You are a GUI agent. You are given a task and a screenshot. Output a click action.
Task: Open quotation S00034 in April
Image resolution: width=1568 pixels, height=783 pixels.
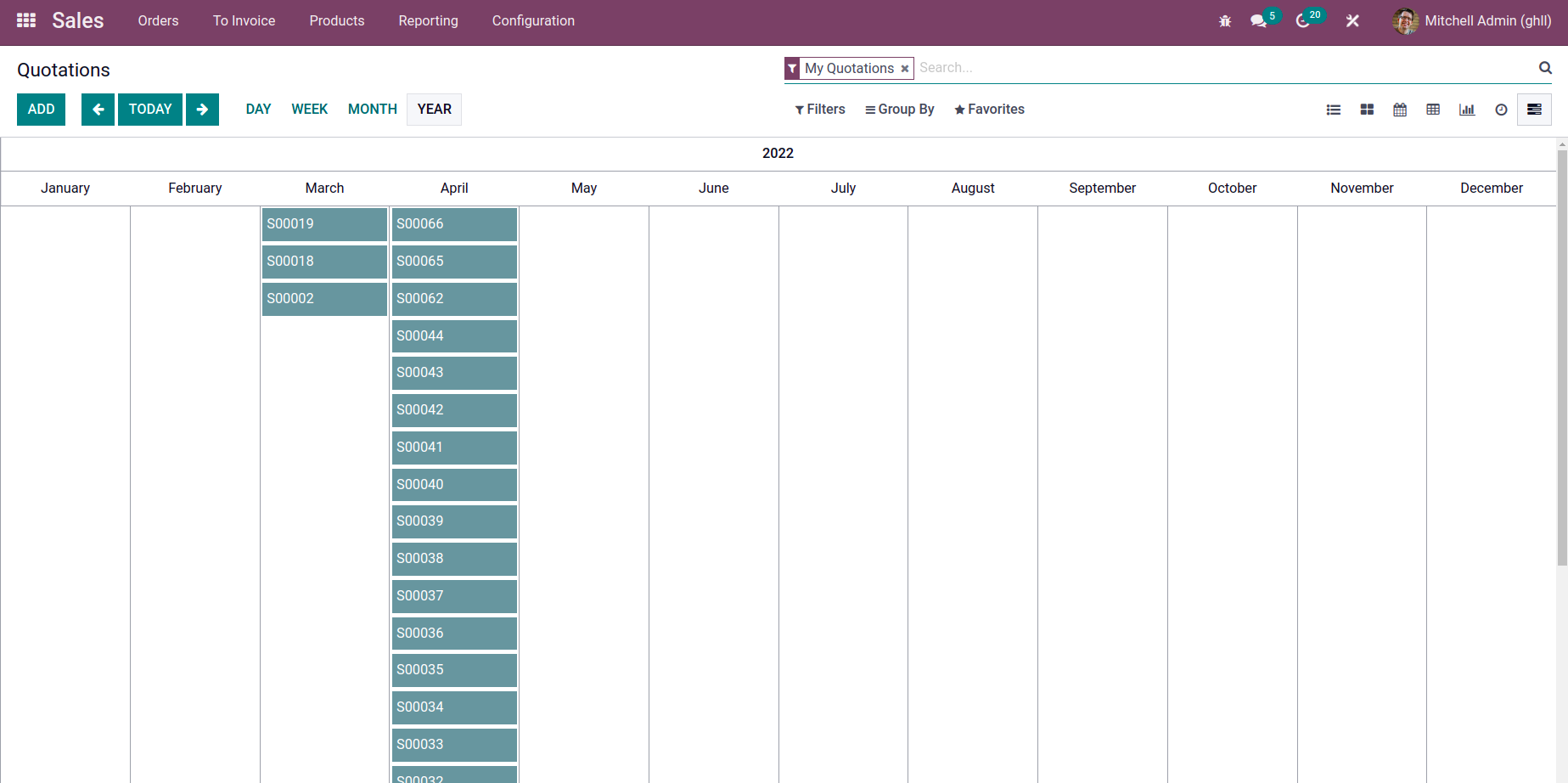pos(454,707)
